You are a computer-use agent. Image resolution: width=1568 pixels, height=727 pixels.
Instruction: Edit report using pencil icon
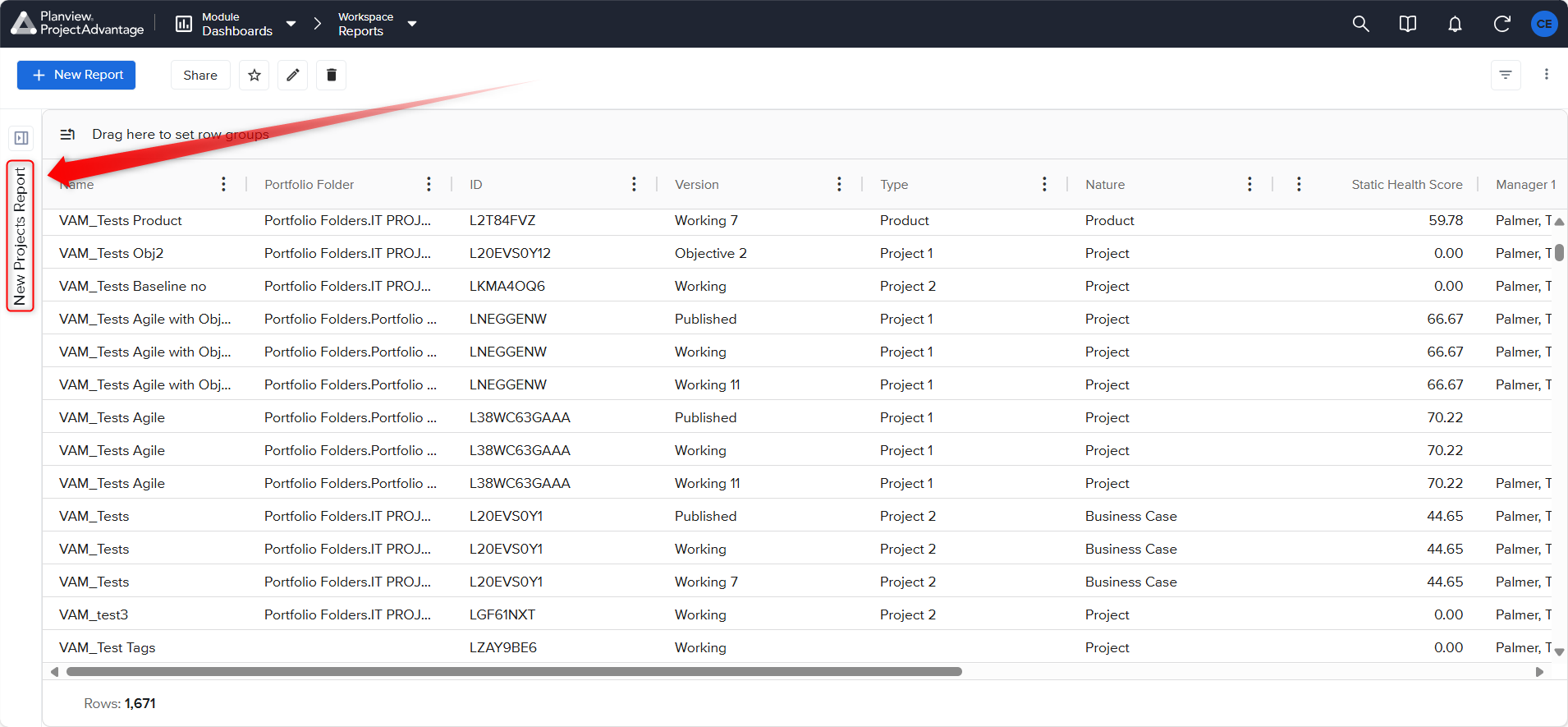293,75
